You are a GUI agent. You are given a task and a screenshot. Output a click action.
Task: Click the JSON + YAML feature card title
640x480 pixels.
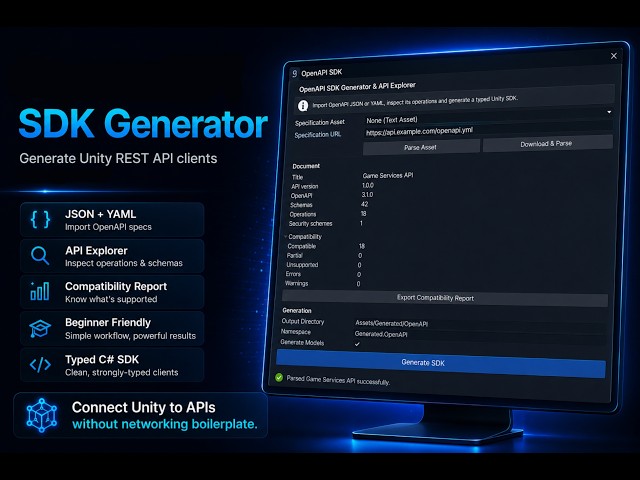coord(100,214)
